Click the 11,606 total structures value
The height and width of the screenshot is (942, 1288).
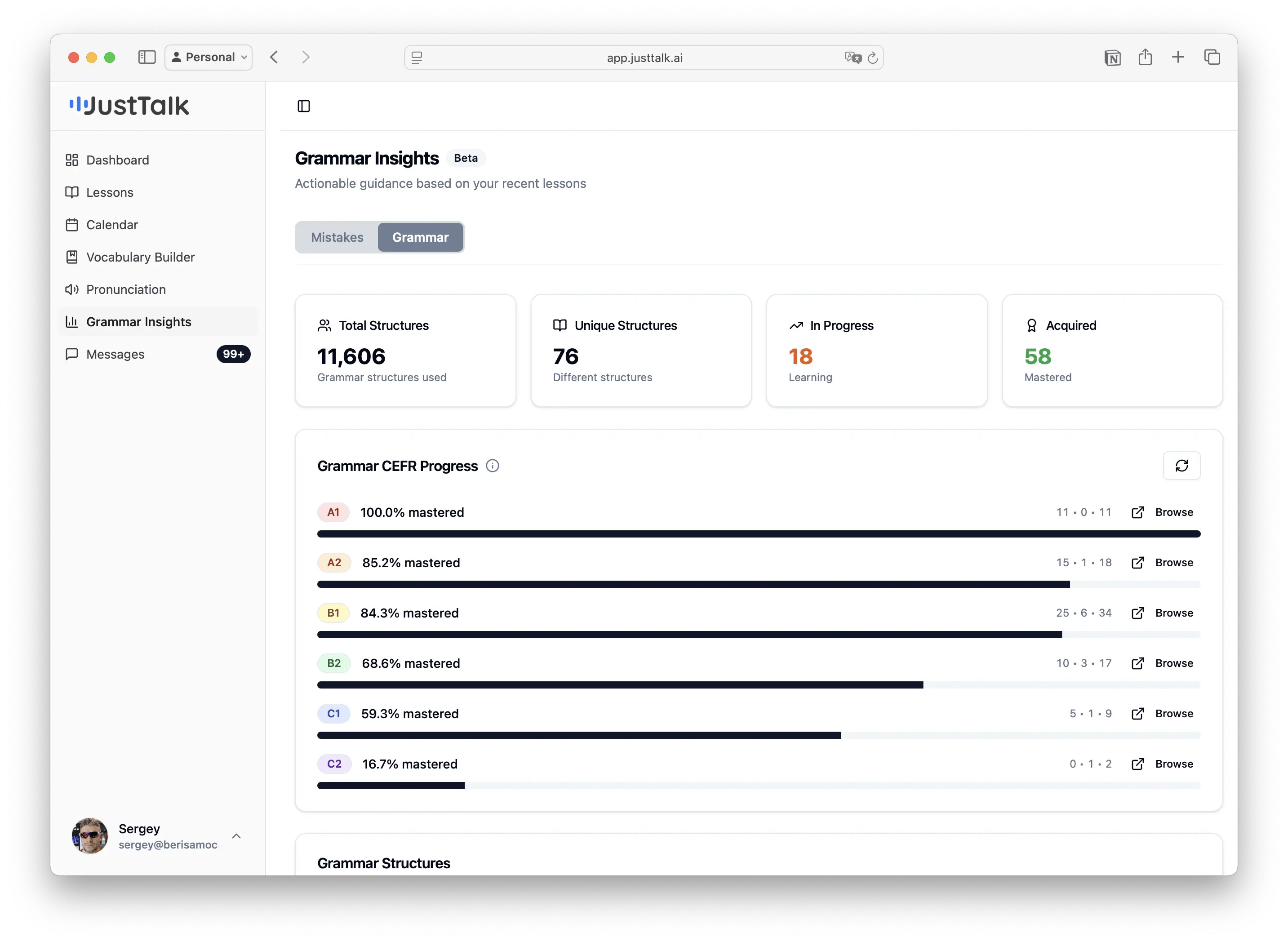point(351,357)
